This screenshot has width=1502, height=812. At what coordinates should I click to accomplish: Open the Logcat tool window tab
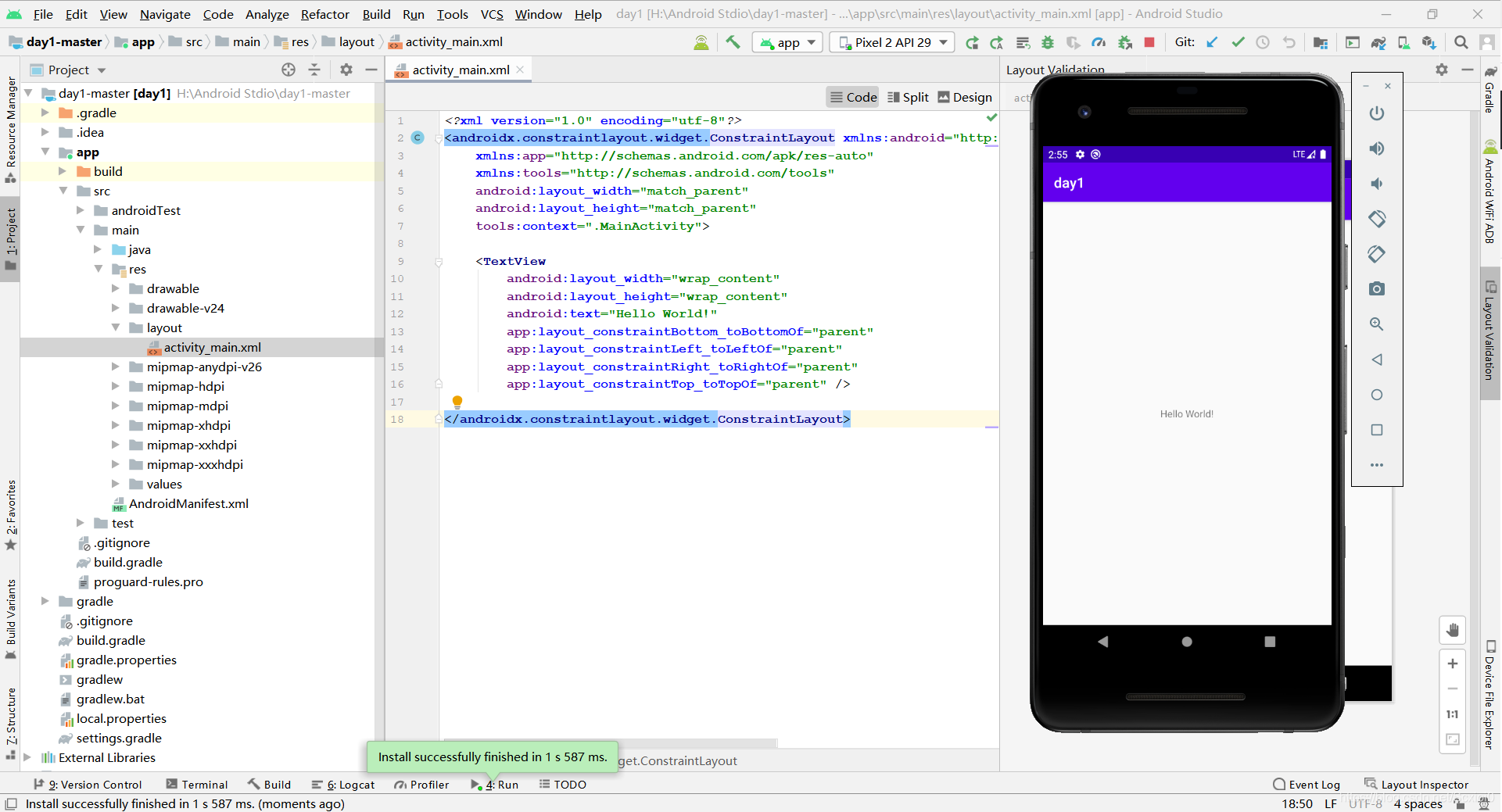tap(343, 785)
